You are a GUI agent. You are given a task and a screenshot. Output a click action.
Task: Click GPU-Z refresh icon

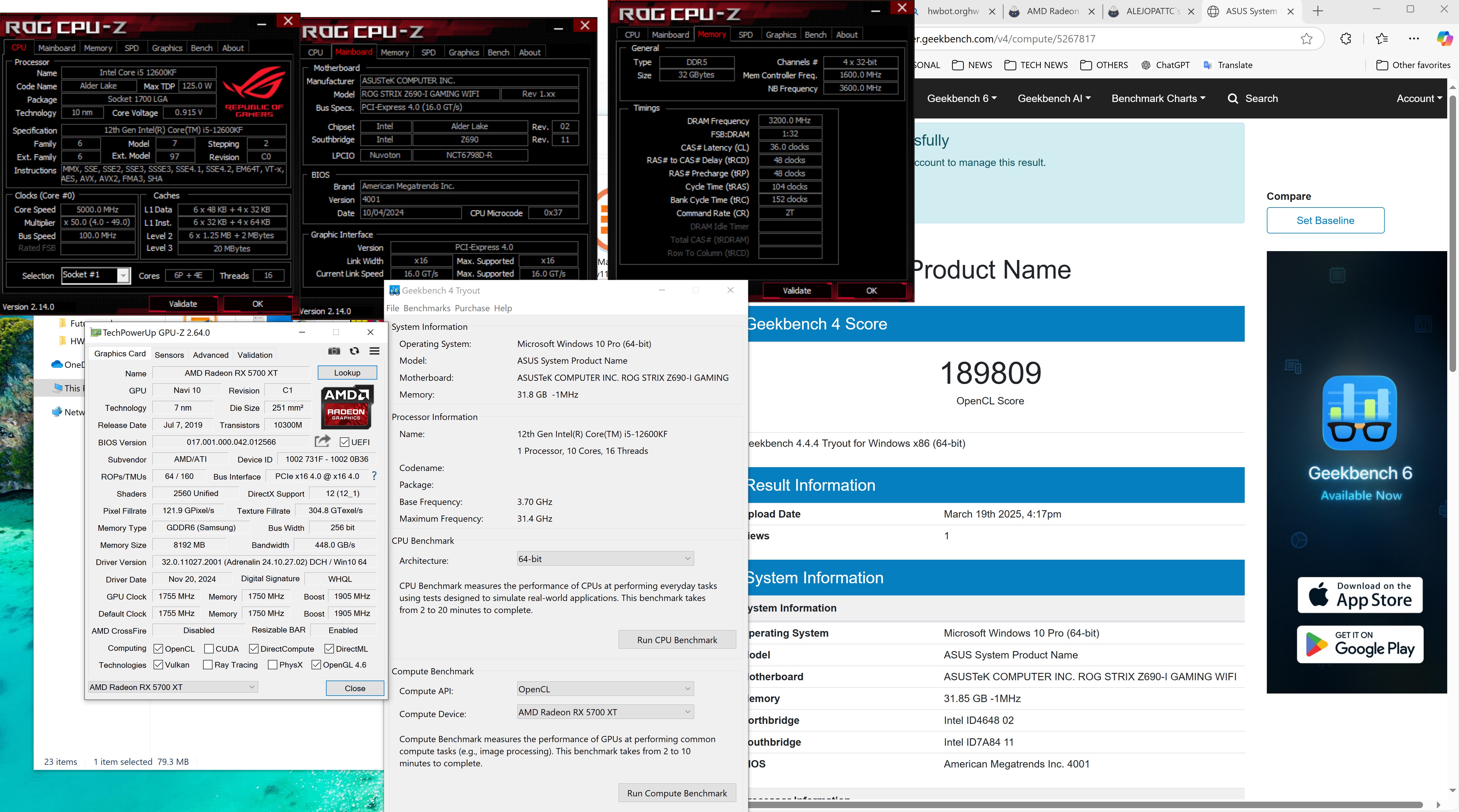(x=354, y=351)
